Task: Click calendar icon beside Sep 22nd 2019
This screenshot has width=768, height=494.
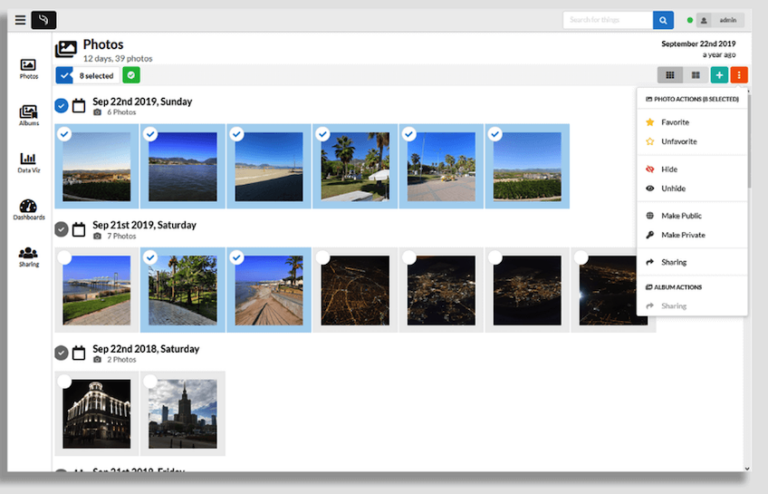Action: [x=79, y=105]
